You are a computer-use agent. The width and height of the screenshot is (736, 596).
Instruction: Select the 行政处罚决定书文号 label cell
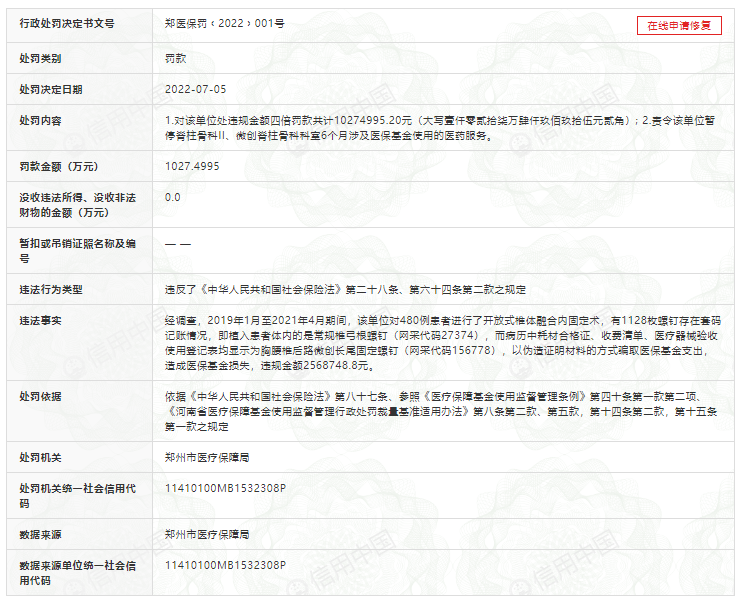[66, 23]
